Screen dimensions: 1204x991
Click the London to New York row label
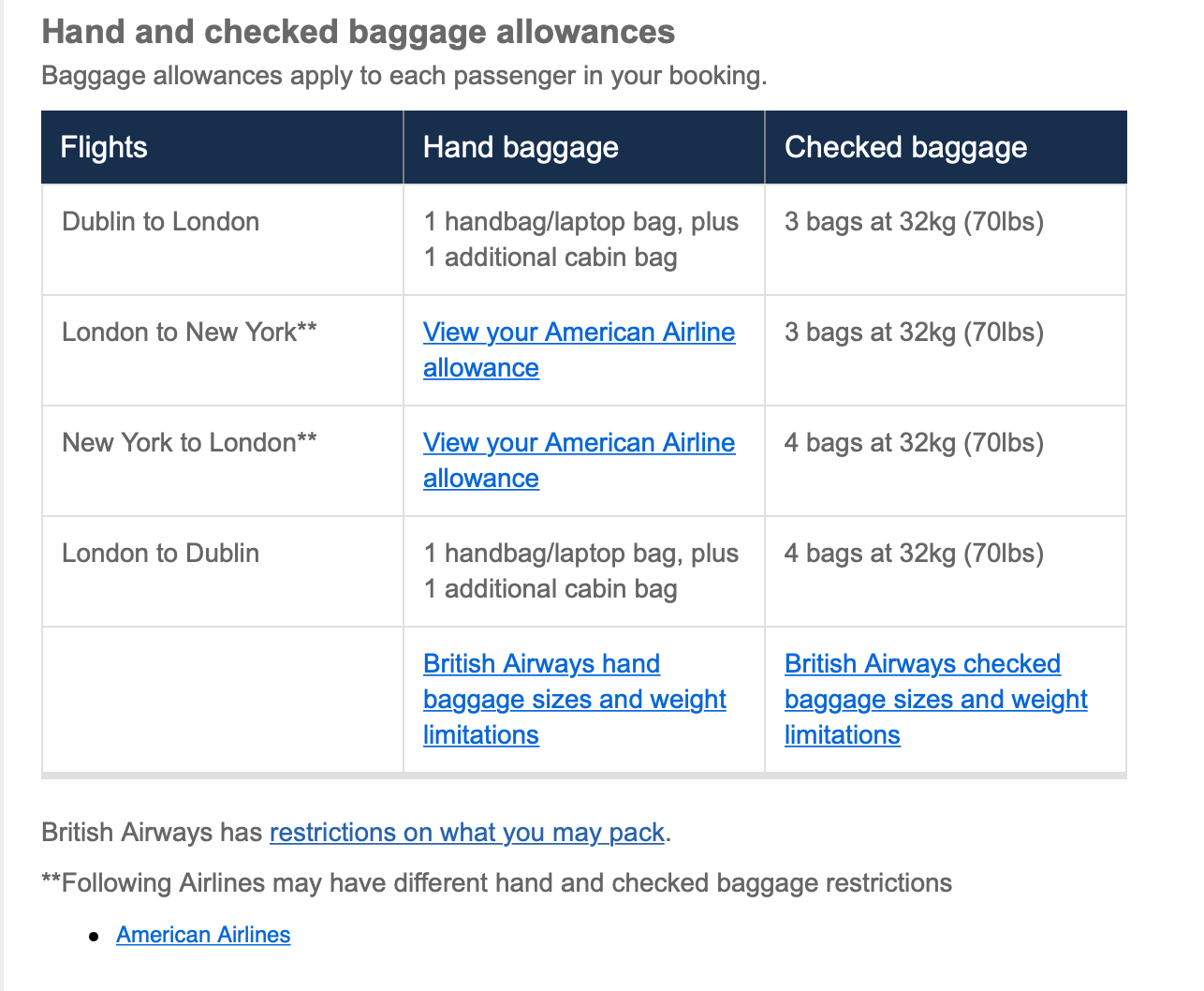(187, 332)
